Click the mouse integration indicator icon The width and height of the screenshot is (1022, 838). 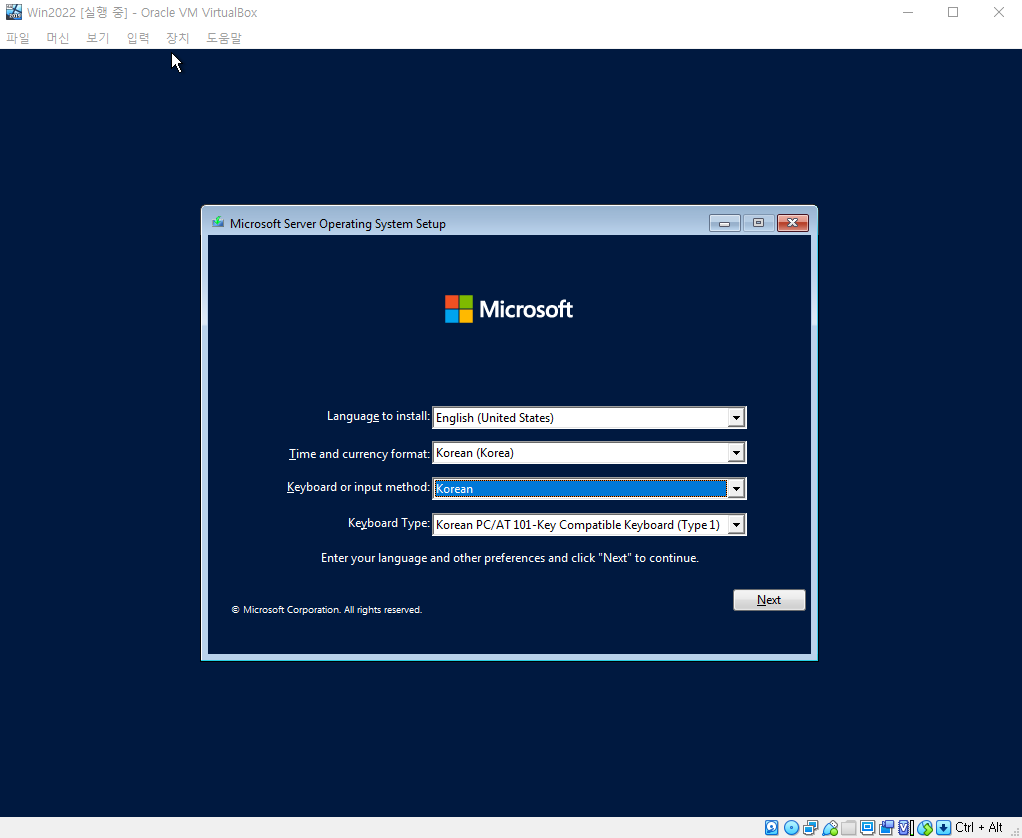click(925, 828)
